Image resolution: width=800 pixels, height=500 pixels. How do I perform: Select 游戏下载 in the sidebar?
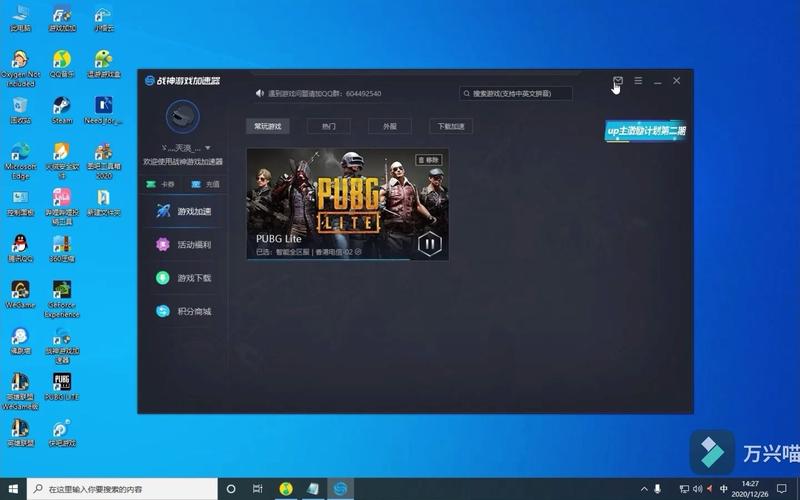click(183, 278)
